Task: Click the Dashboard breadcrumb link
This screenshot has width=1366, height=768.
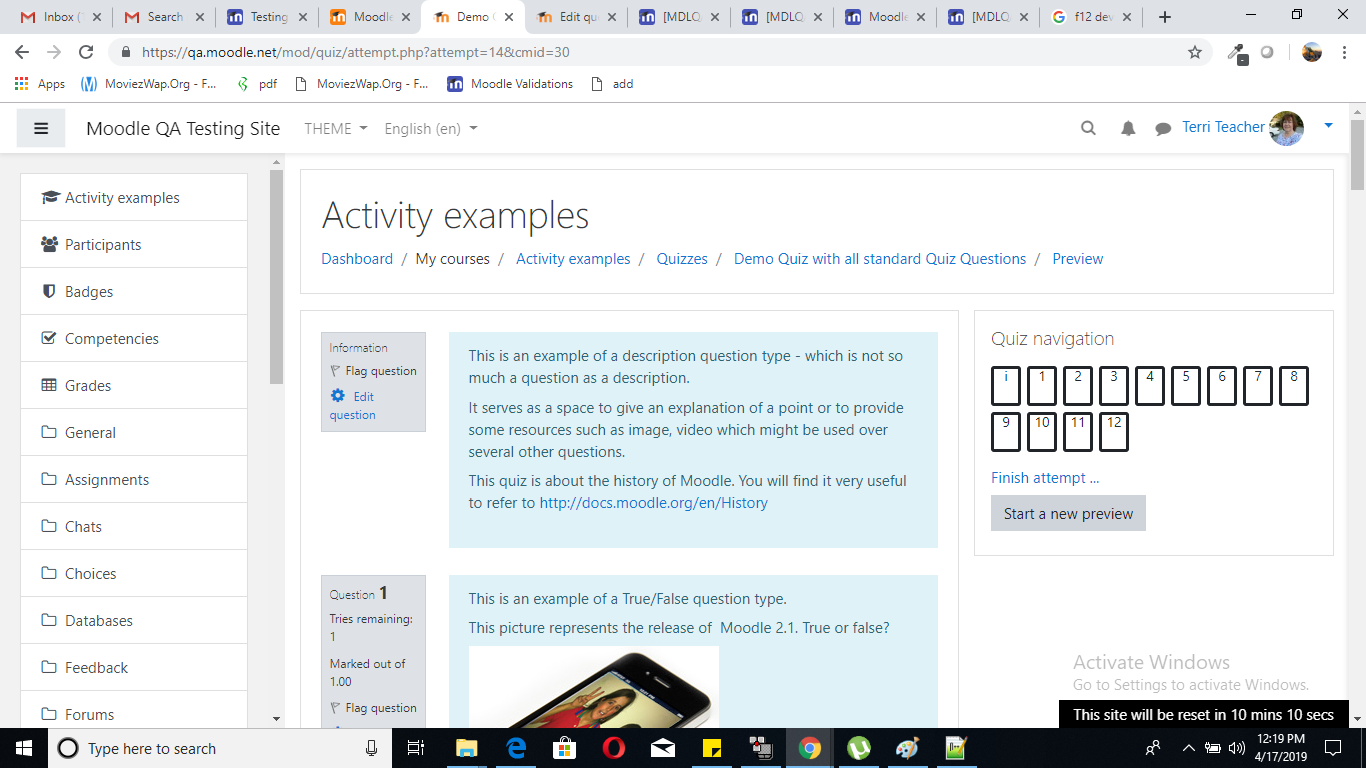Action: click(357, 258)
